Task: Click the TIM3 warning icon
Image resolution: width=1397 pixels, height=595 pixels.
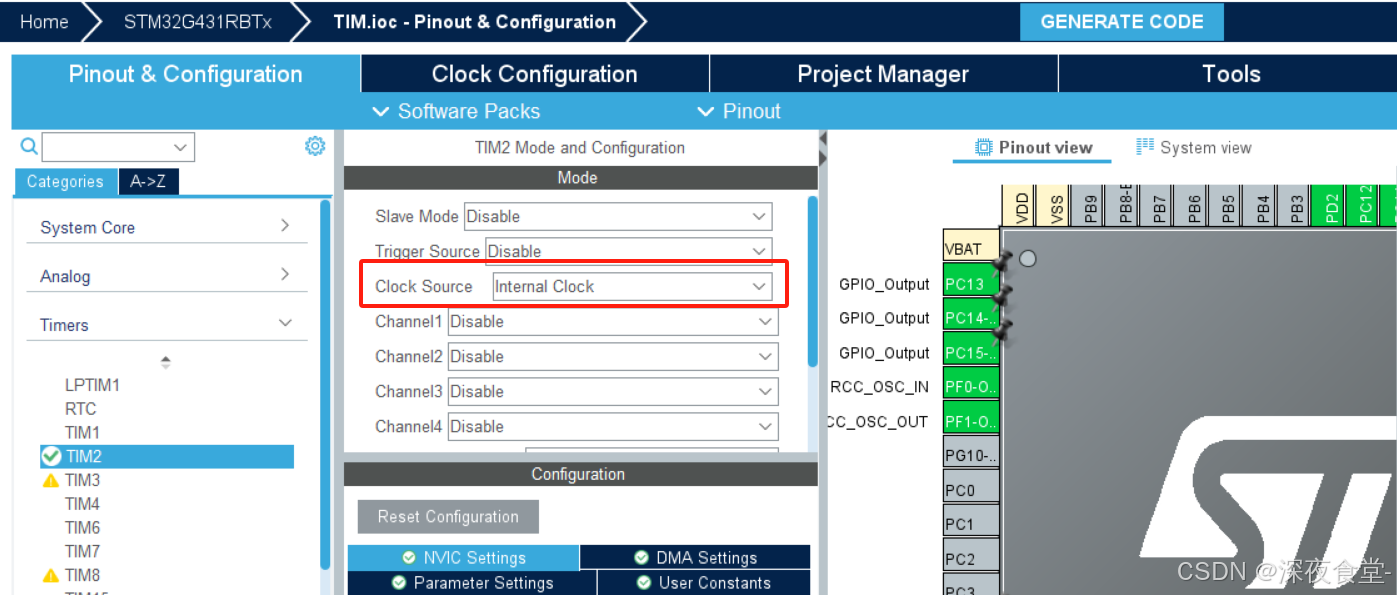Action: (51, 481)
